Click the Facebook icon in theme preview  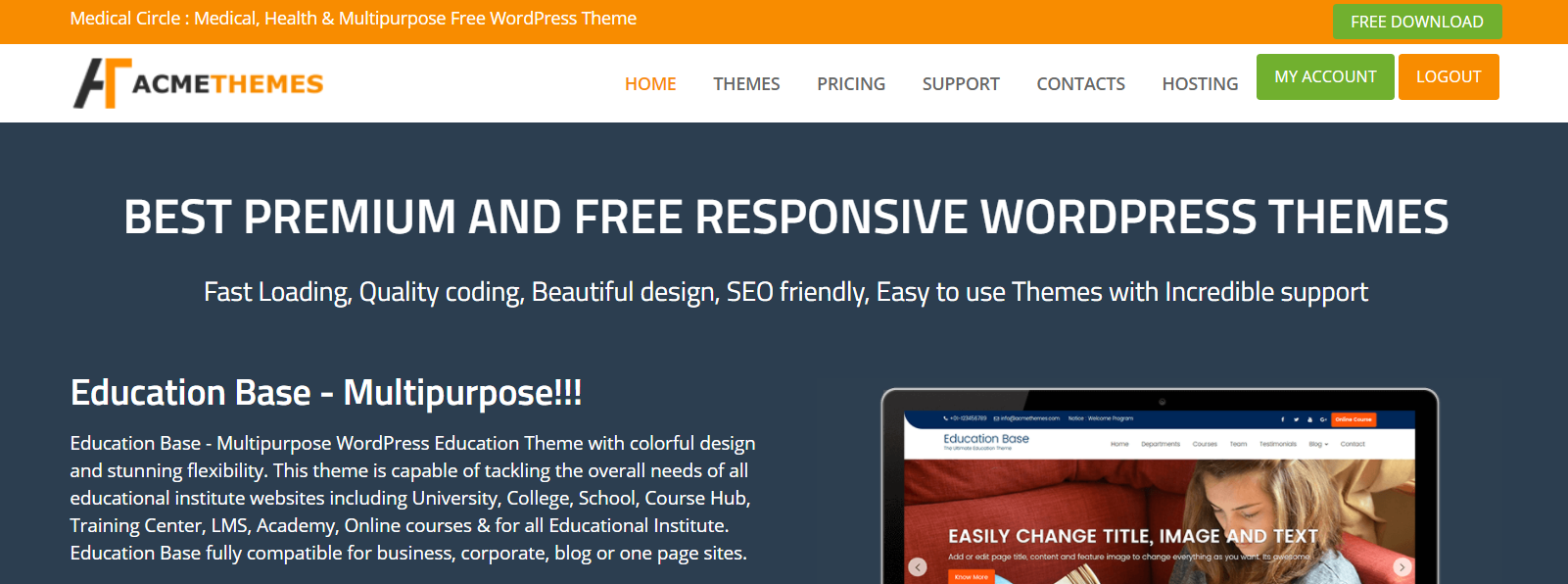tap(1282, 419)
